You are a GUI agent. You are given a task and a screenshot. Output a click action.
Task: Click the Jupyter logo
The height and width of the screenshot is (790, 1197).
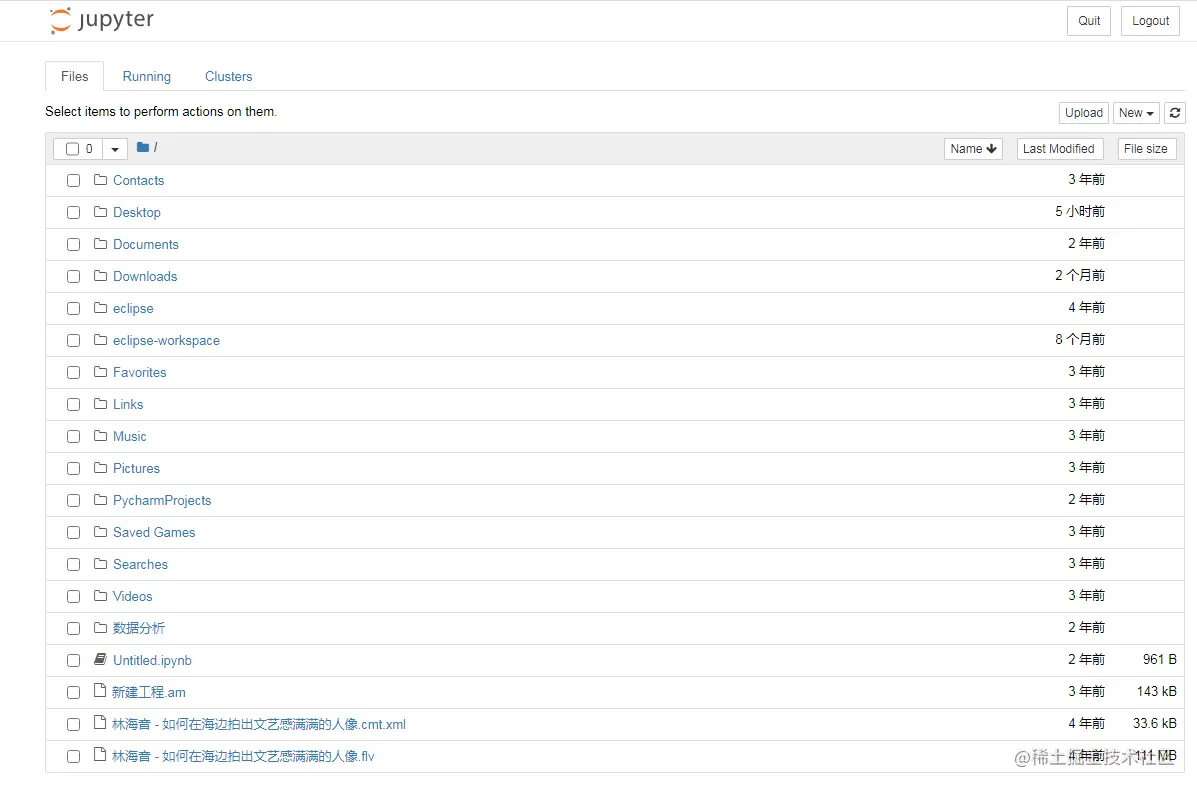(102, 20)
